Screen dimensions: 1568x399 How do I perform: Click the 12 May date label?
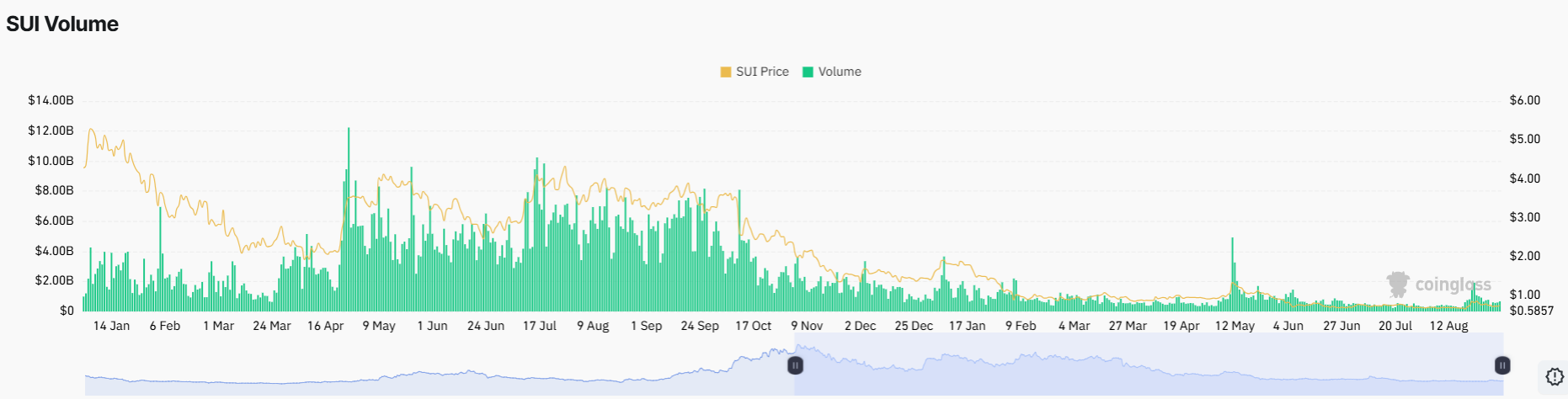(1235, 326)
